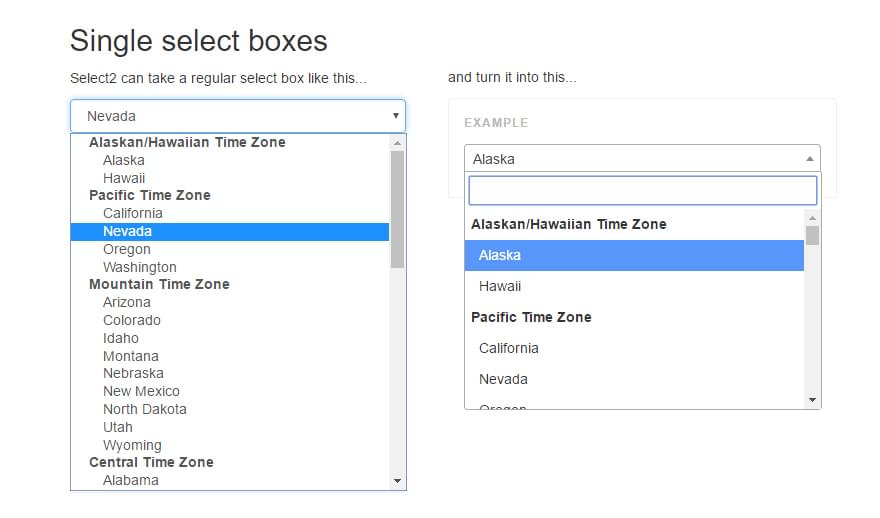Select New Mexico option
Screen dimensions: 880x518
pyautogui.click(x=141, y=391)
